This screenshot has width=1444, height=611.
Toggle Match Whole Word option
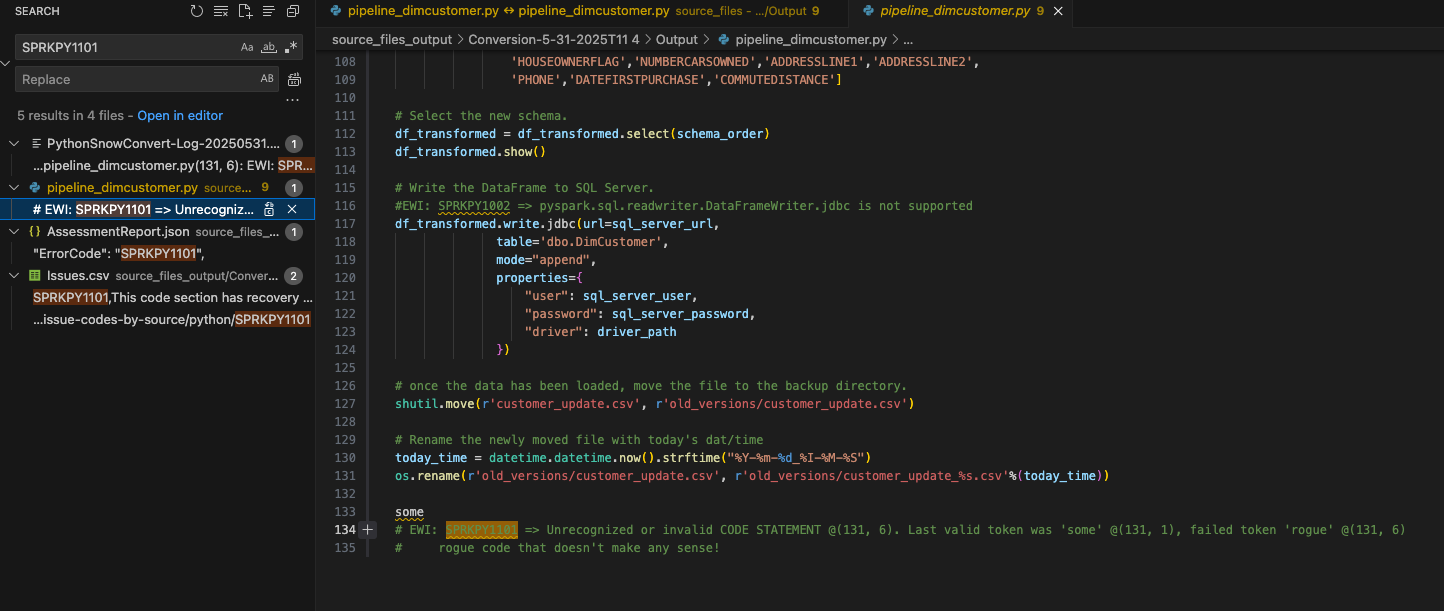pyautogui.click(x=268, y=47)
